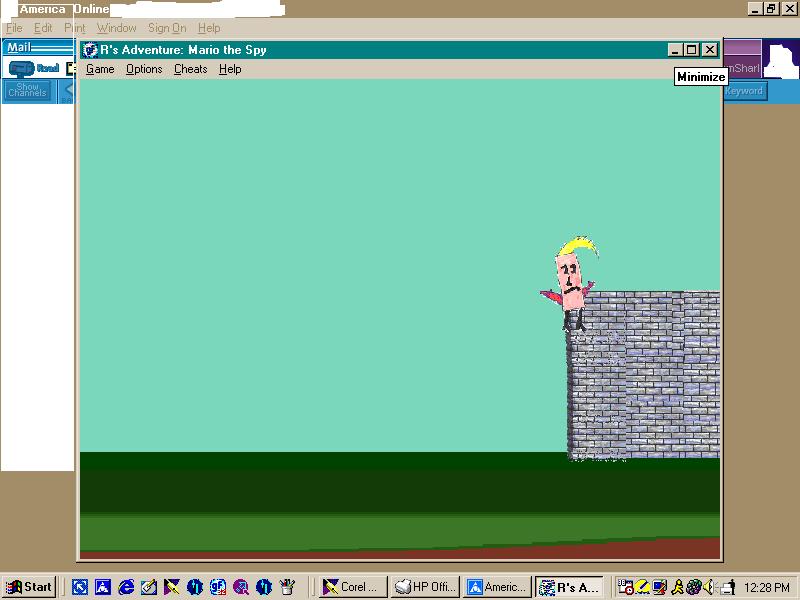Screen dimensions: 800x600
Task: Click Show Desktop quick launch icon
Action: 80,587
